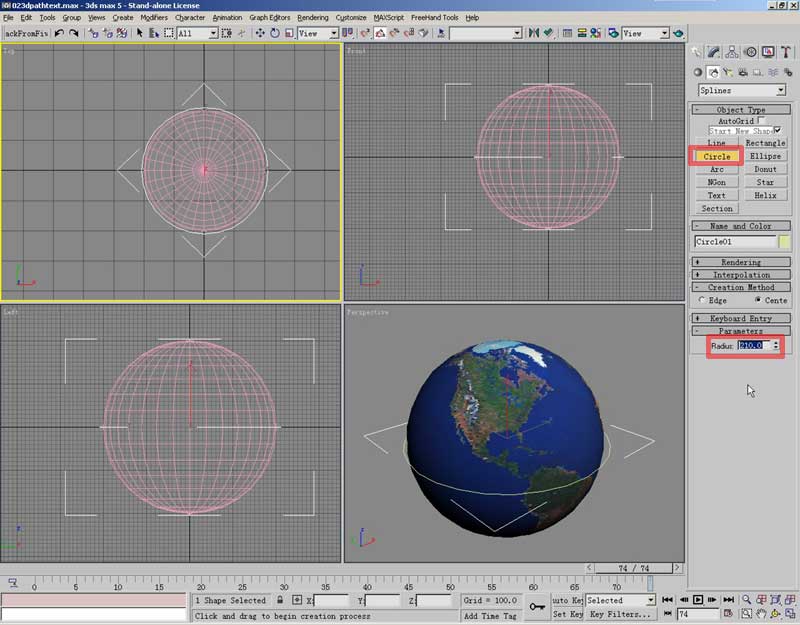Image resolution: width=800 pixels, height=625 pixels.
Task: Open the Modify panel tab
Action: point(715,52)
